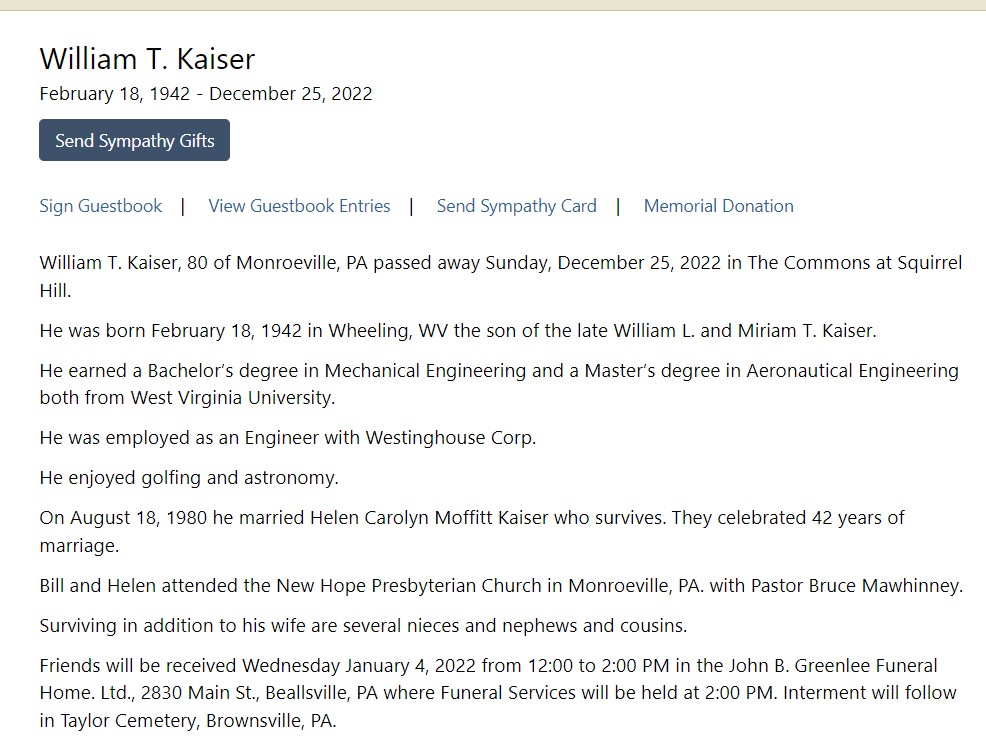986x755 pixels.
Task: Click the surviving nieces and nephews sentence
Action: (363, 626)
